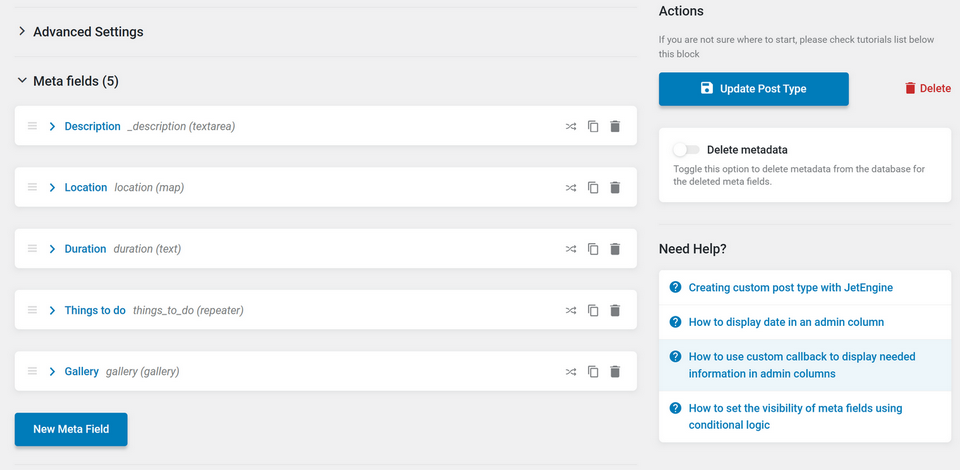This screenshot has width=960, height=470.
Task: Duplicate the Gallery meta field
Action: point(593,372)
